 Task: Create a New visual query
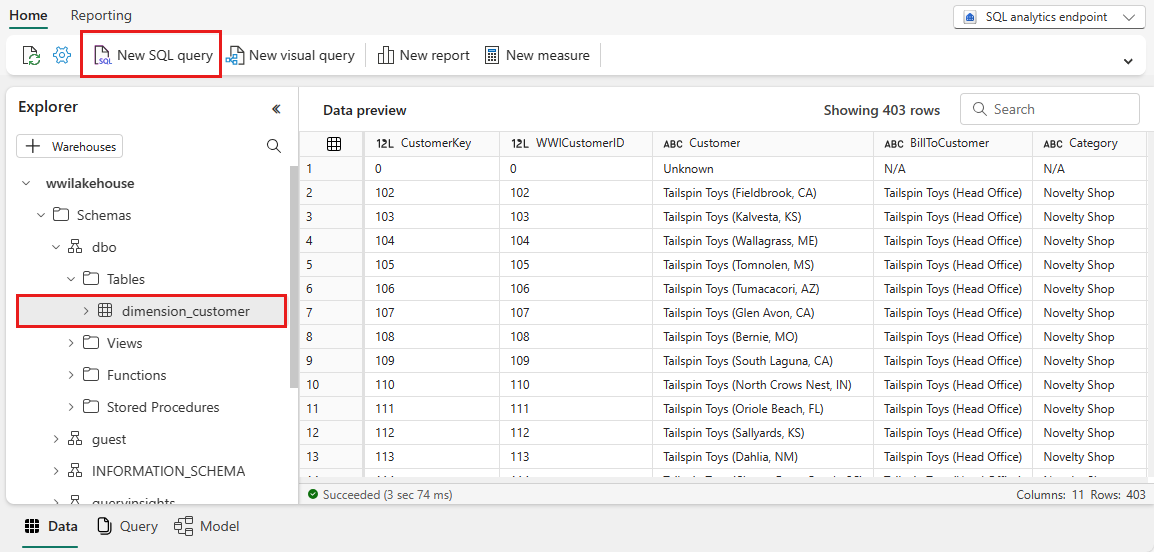[291, 56]
